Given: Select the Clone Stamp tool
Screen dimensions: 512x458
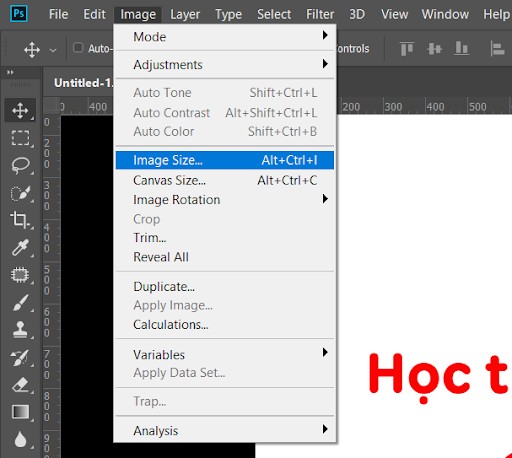Looking at the screenshot, I should pos(20,330).
